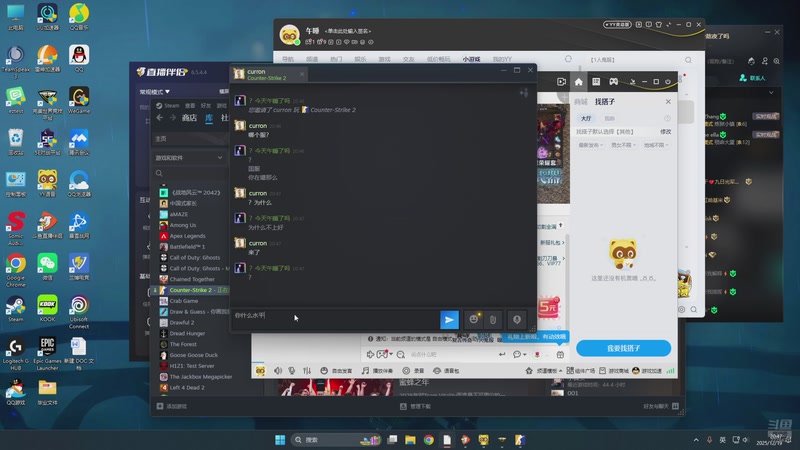Click the Steam library 库 tab
This screenshot has width=800, height=450.
coord(209,118)
